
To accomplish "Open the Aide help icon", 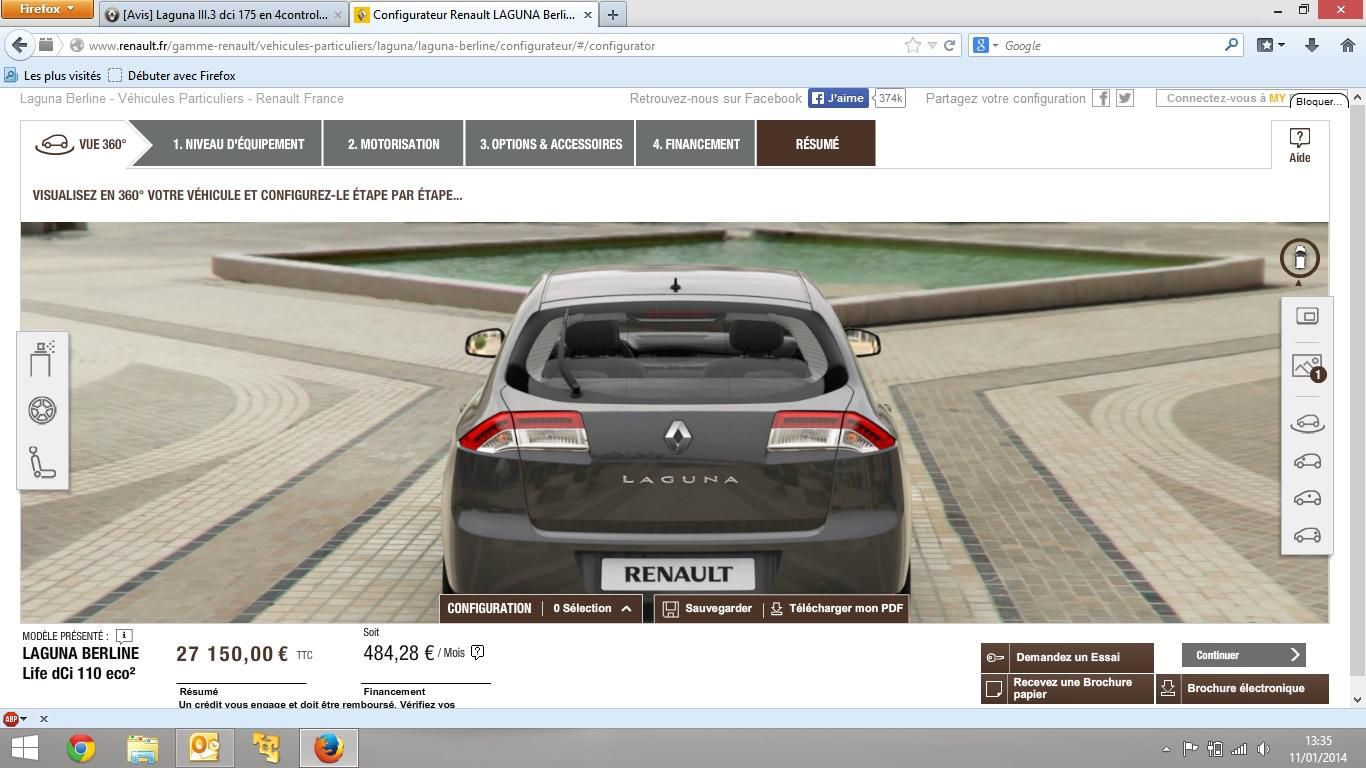I will [x=1299, y=144].
